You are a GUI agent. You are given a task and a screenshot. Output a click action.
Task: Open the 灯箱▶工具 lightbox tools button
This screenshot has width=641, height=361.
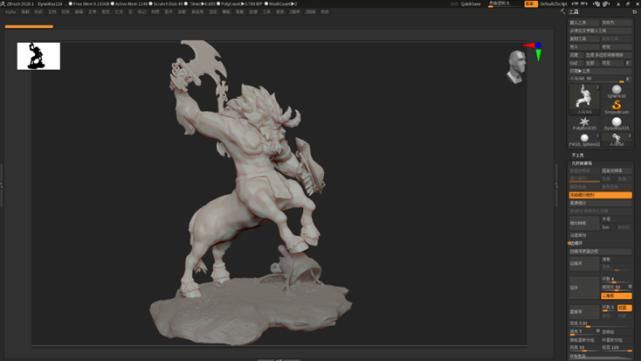[600, 71]
